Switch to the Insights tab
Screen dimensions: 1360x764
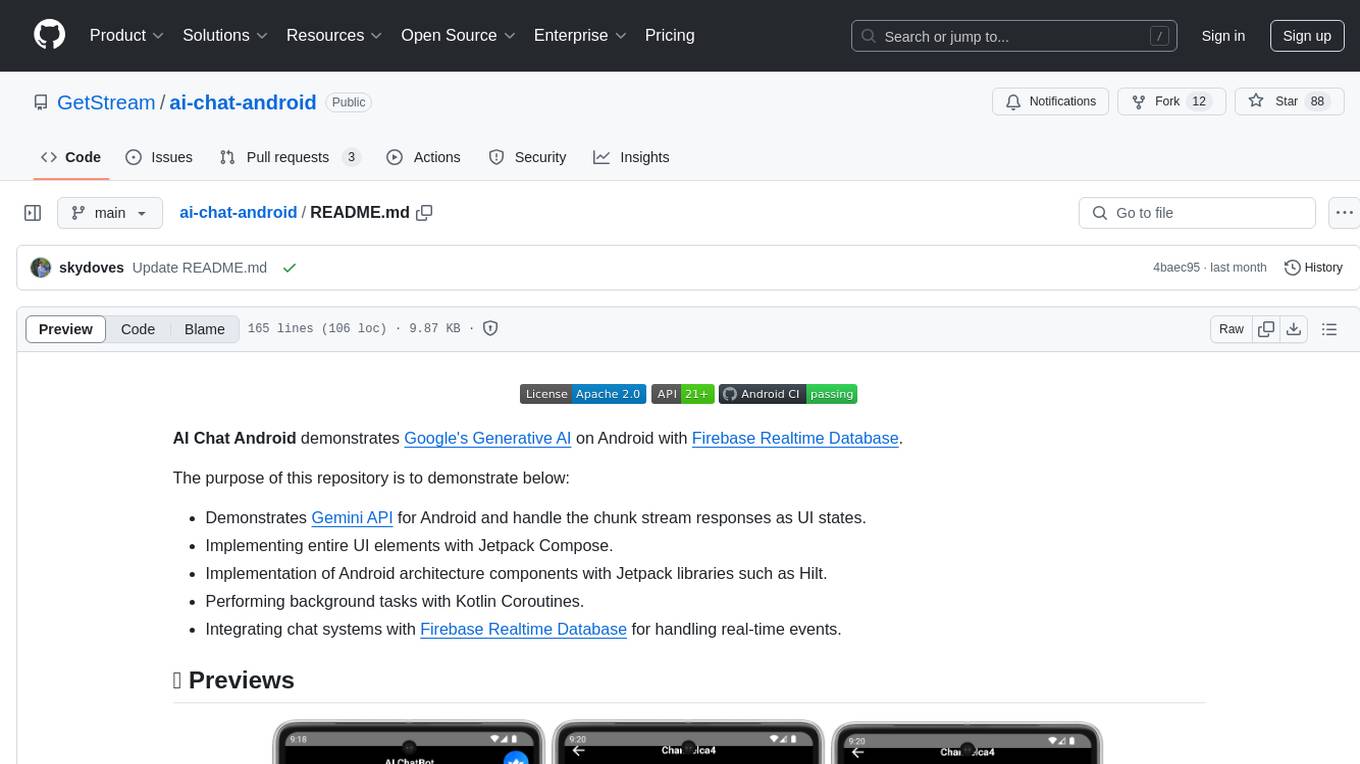tap(631, 157)
